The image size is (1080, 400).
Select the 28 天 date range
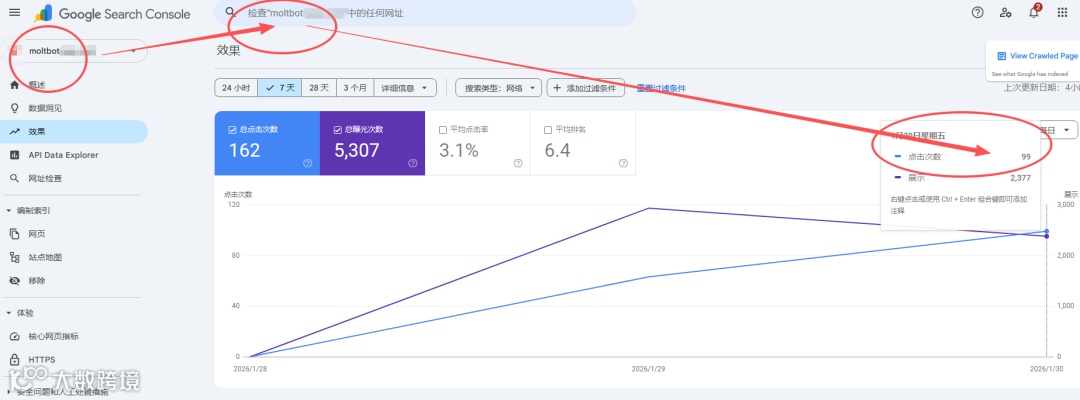pyautogui.click(x=319, y=87)
